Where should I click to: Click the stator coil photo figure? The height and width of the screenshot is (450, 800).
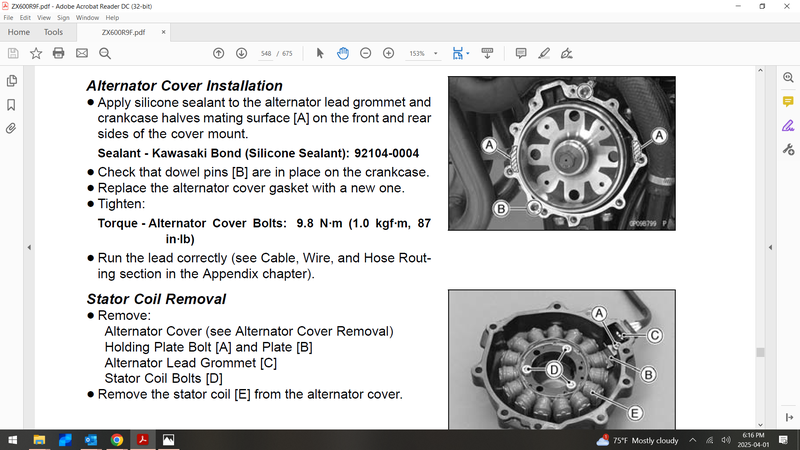point(562,360)
